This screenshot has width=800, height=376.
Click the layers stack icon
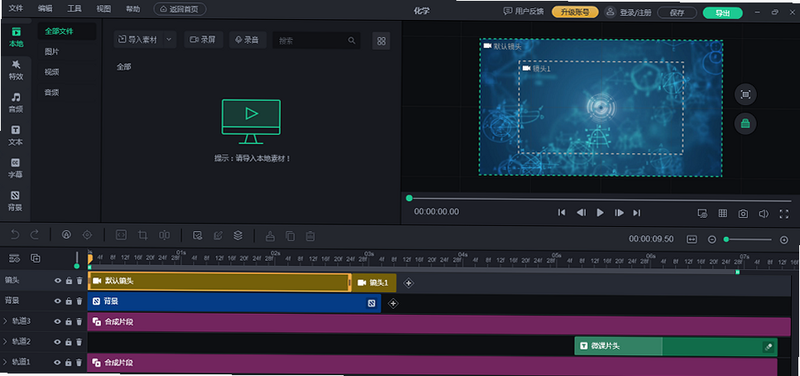[238, 235]
